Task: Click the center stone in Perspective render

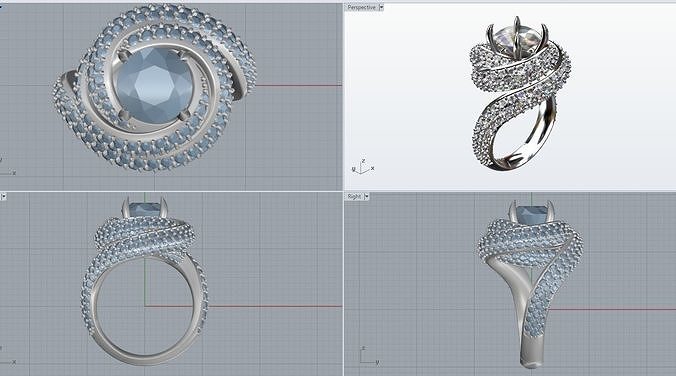Action: pos(517,39)
